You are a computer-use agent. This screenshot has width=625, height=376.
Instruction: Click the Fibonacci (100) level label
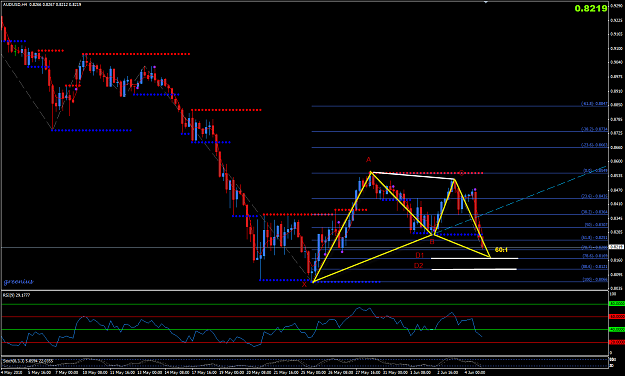(x=596, y=280)
